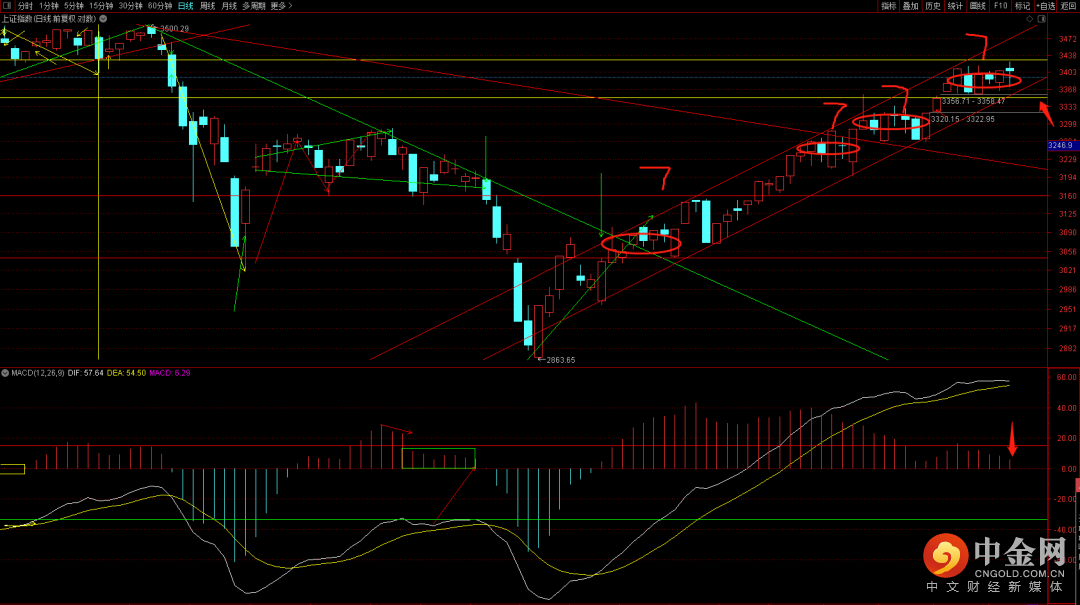
Task: Open the 月线 monthly chart
Action: click(229, 6)
